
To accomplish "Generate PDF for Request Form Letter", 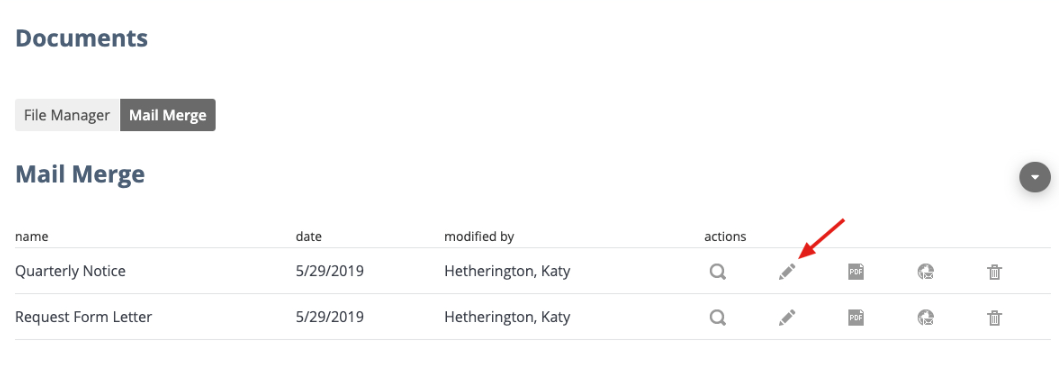I will (x=856, y=317).
